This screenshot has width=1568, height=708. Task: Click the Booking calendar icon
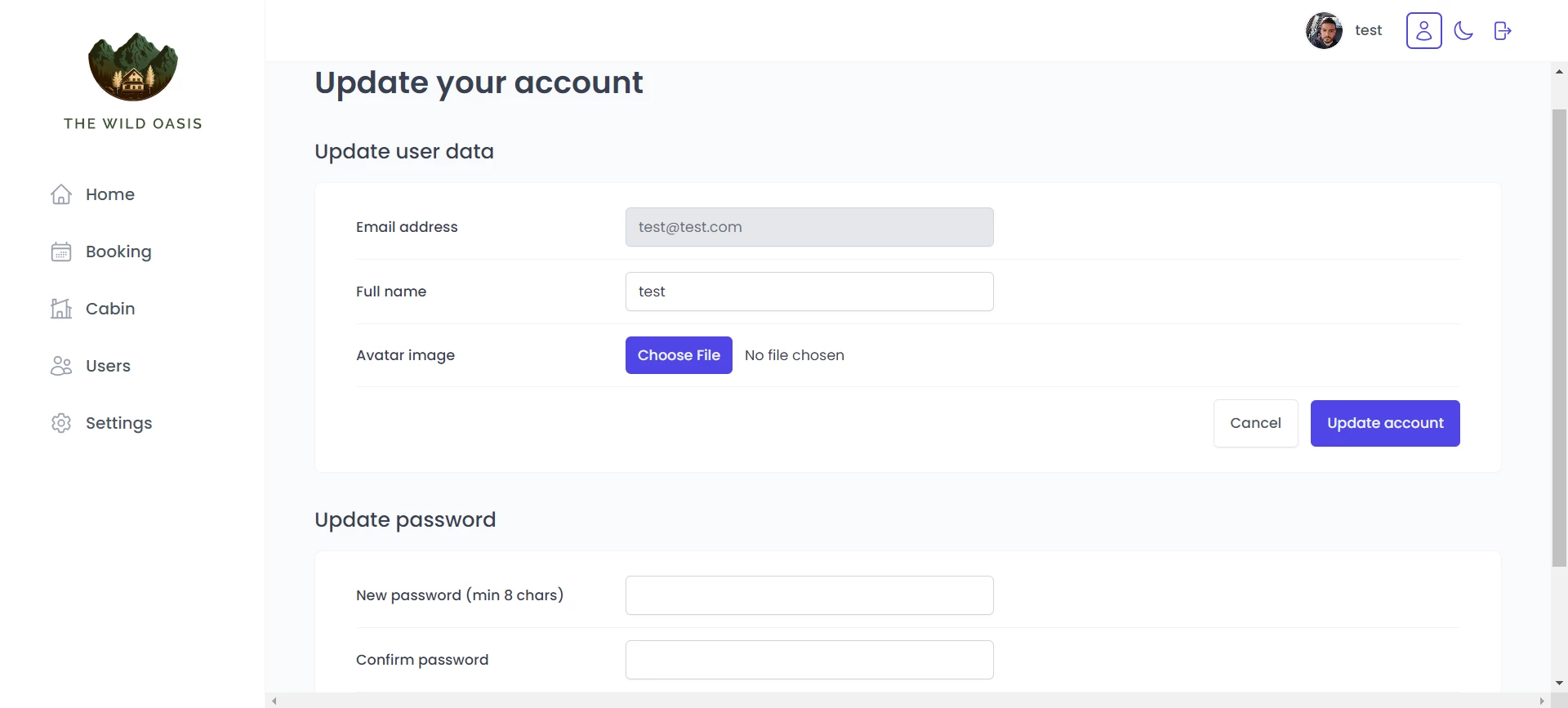61,252
